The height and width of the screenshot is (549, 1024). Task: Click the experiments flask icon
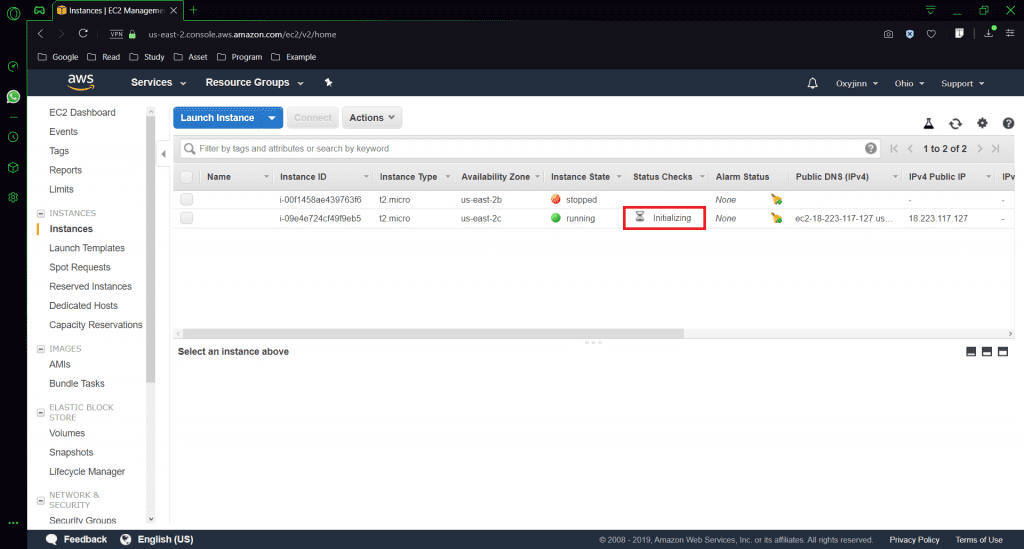tap(928, 123)
